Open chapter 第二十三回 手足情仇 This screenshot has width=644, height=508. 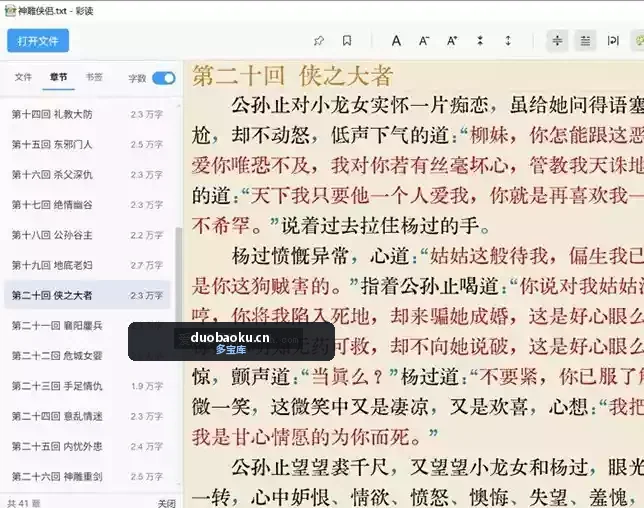tap(87, 386)
